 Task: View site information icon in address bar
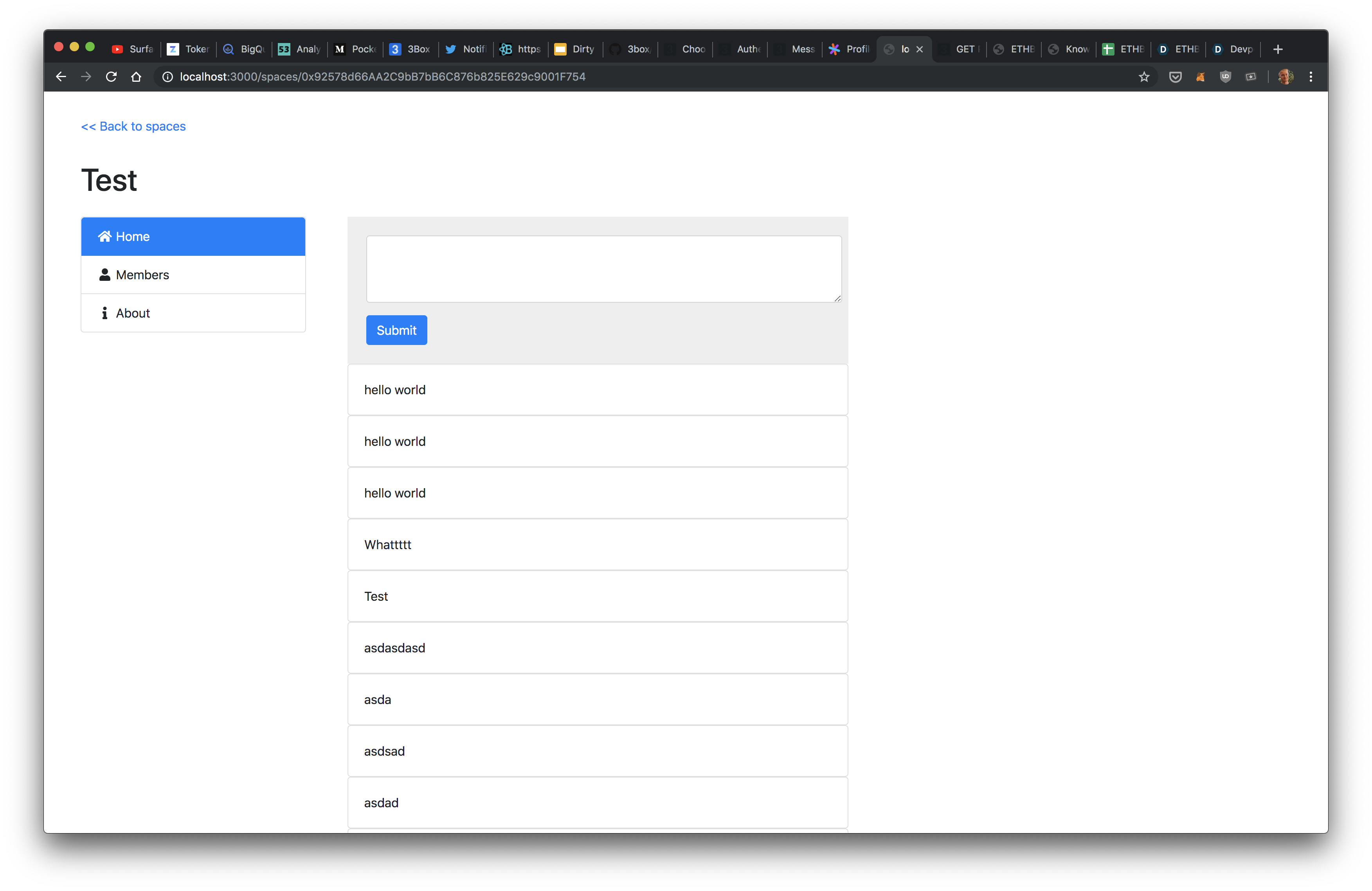pos(167,77)
